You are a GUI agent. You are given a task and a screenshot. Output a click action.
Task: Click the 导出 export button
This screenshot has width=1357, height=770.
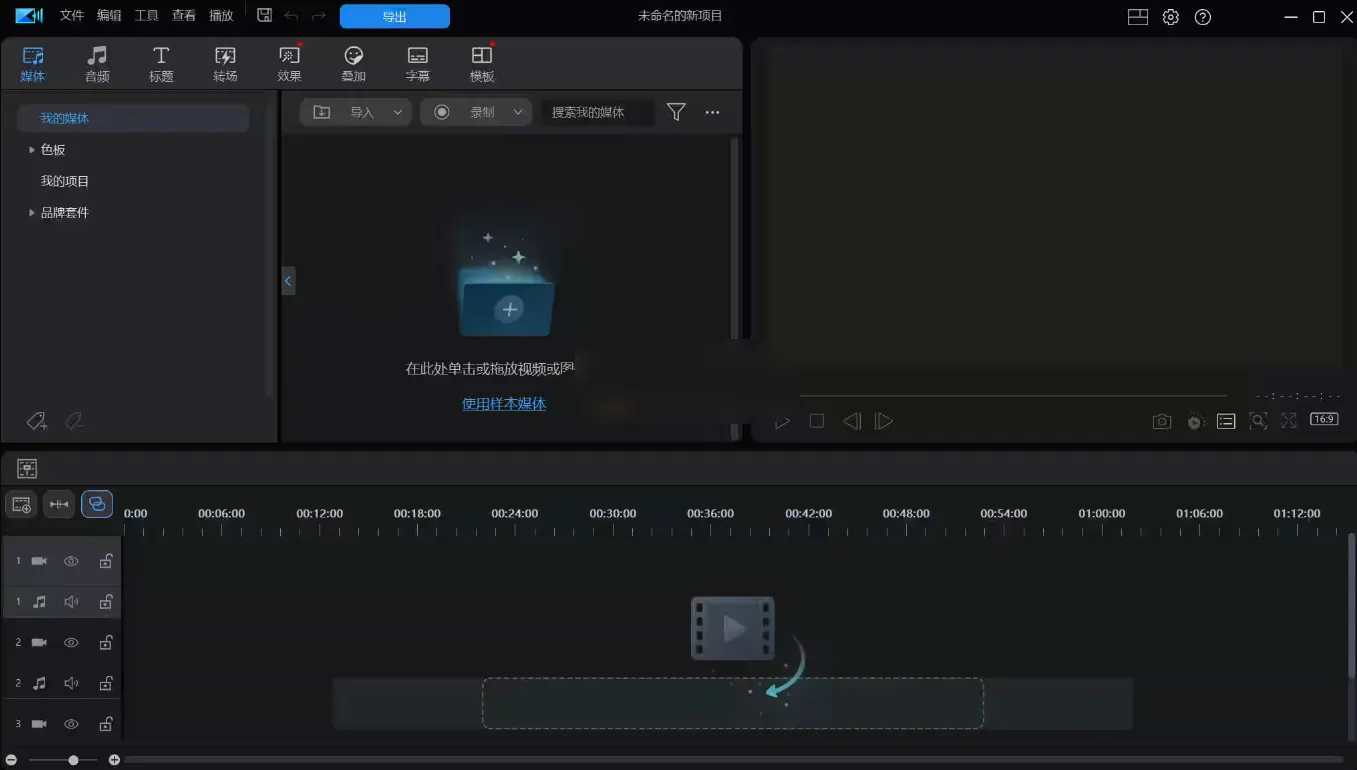click(x=394, y=16)
